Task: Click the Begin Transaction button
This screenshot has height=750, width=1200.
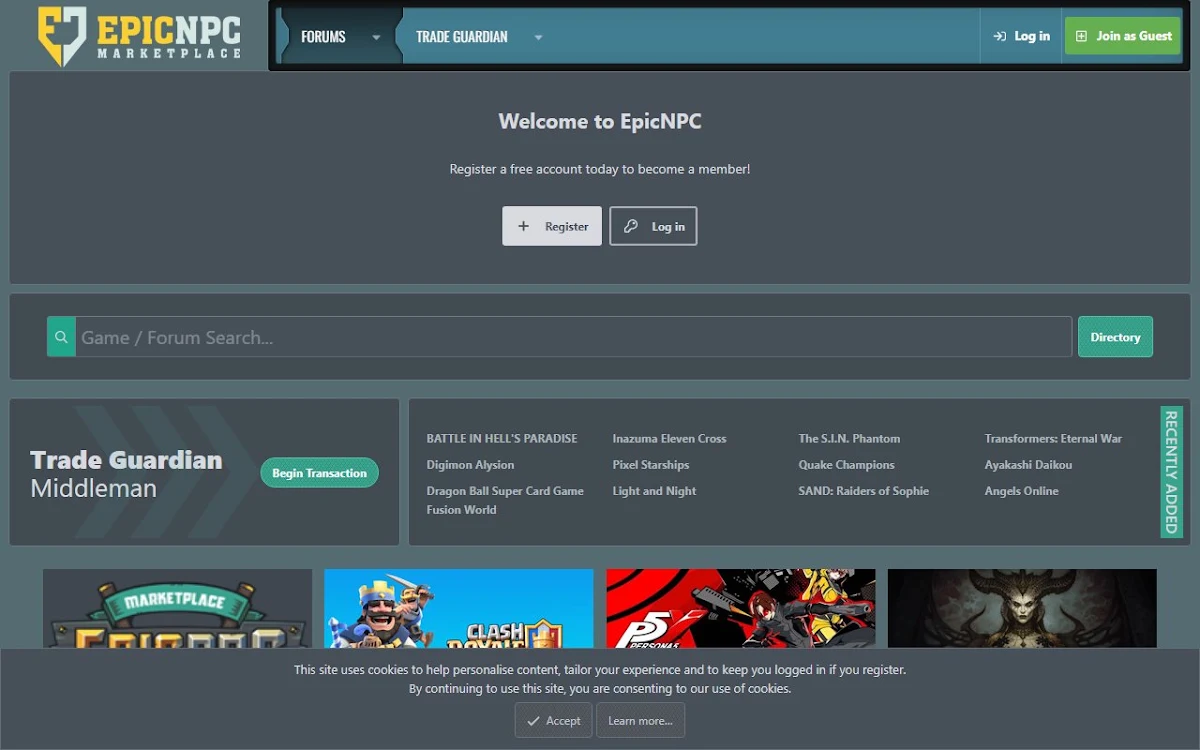Action: point(319,473)
